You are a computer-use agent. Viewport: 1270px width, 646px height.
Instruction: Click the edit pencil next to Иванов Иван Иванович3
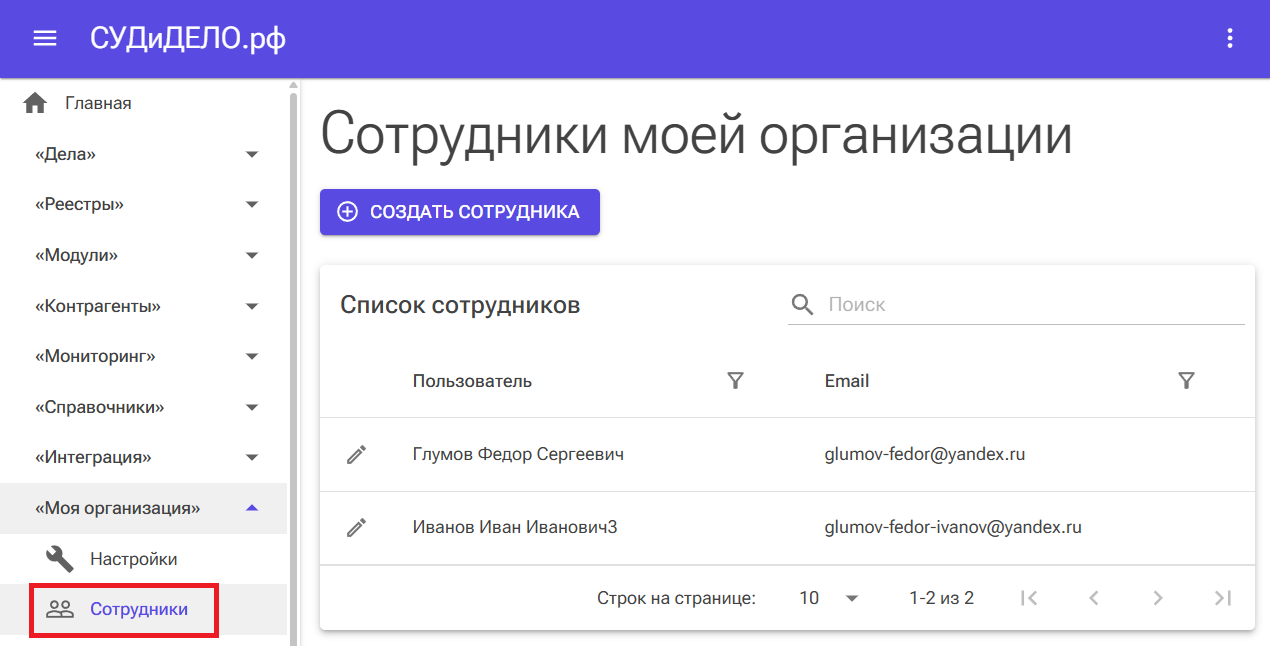click(x=356, y=527)
